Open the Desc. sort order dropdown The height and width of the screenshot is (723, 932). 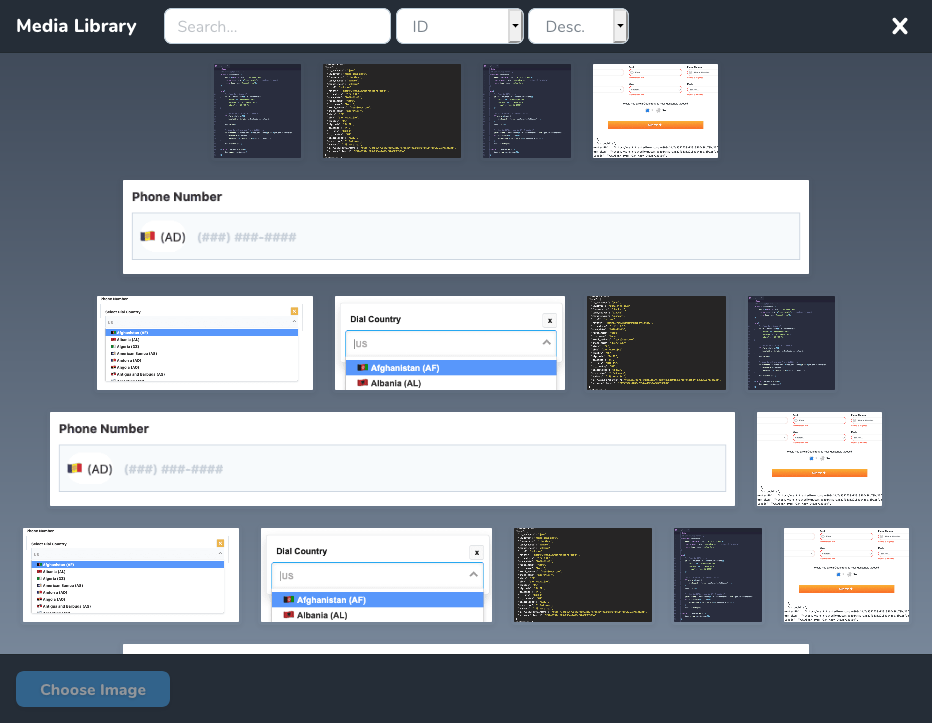pyautogui.click(x=578, y=26)
